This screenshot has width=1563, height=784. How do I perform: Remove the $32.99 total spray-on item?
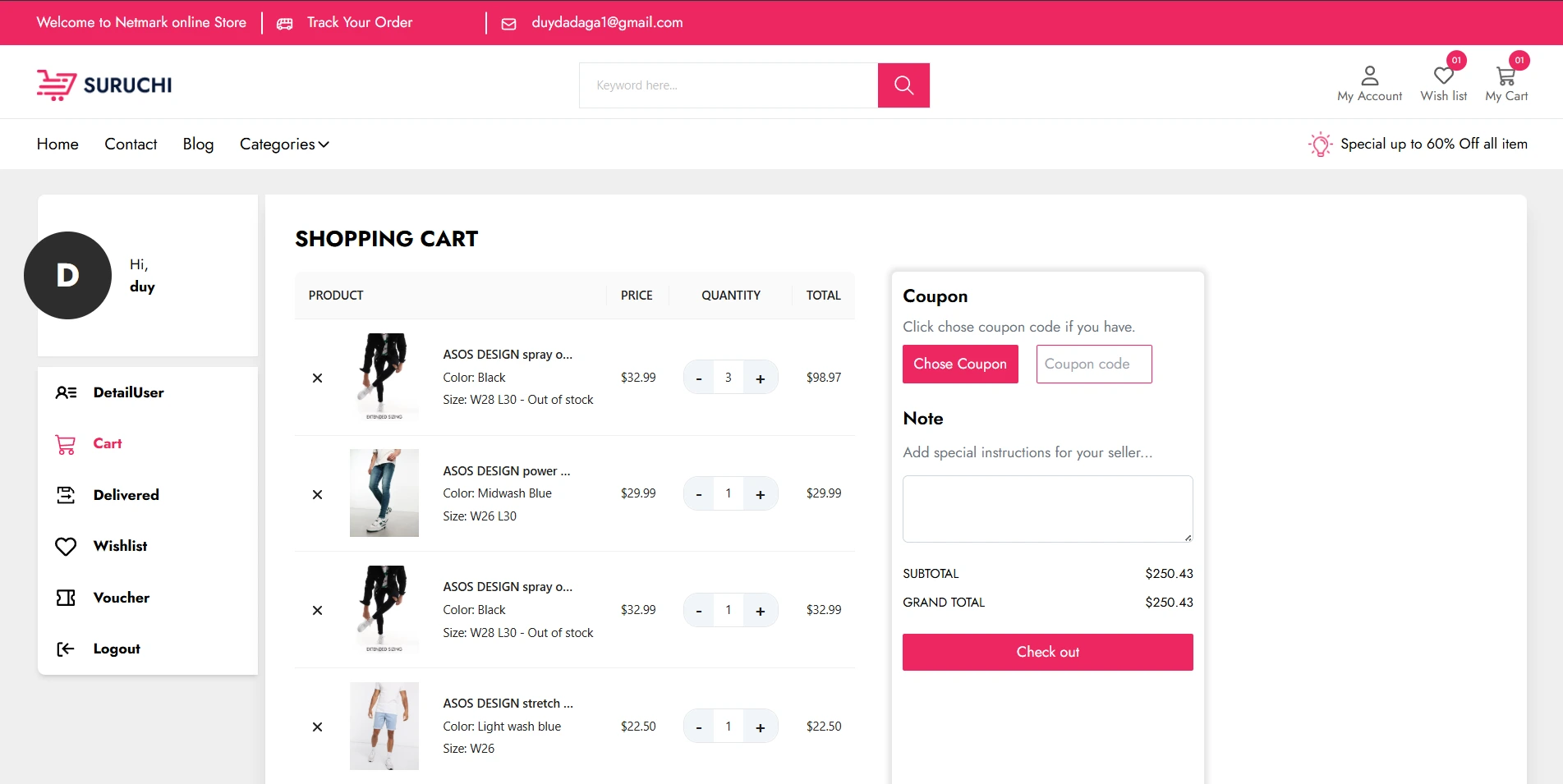(x=317, y=610)
